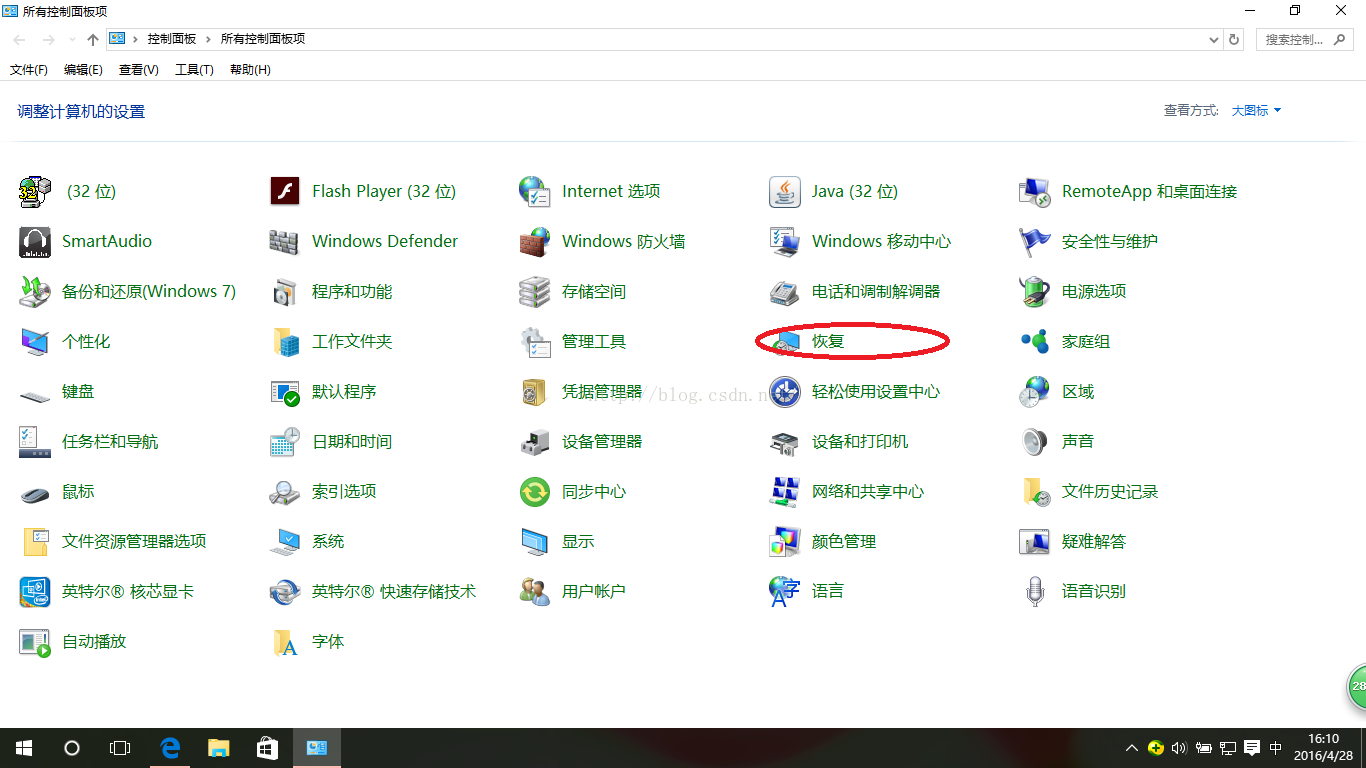Refresh the control panel view
1366x768 pixels.
tap(1234, 39)
